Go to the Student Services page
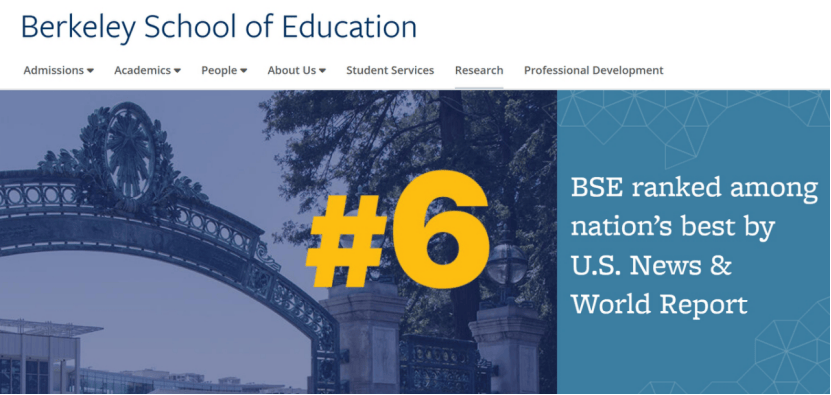Image resolution: width=831 pixels, height=395 pixels. 390,71
